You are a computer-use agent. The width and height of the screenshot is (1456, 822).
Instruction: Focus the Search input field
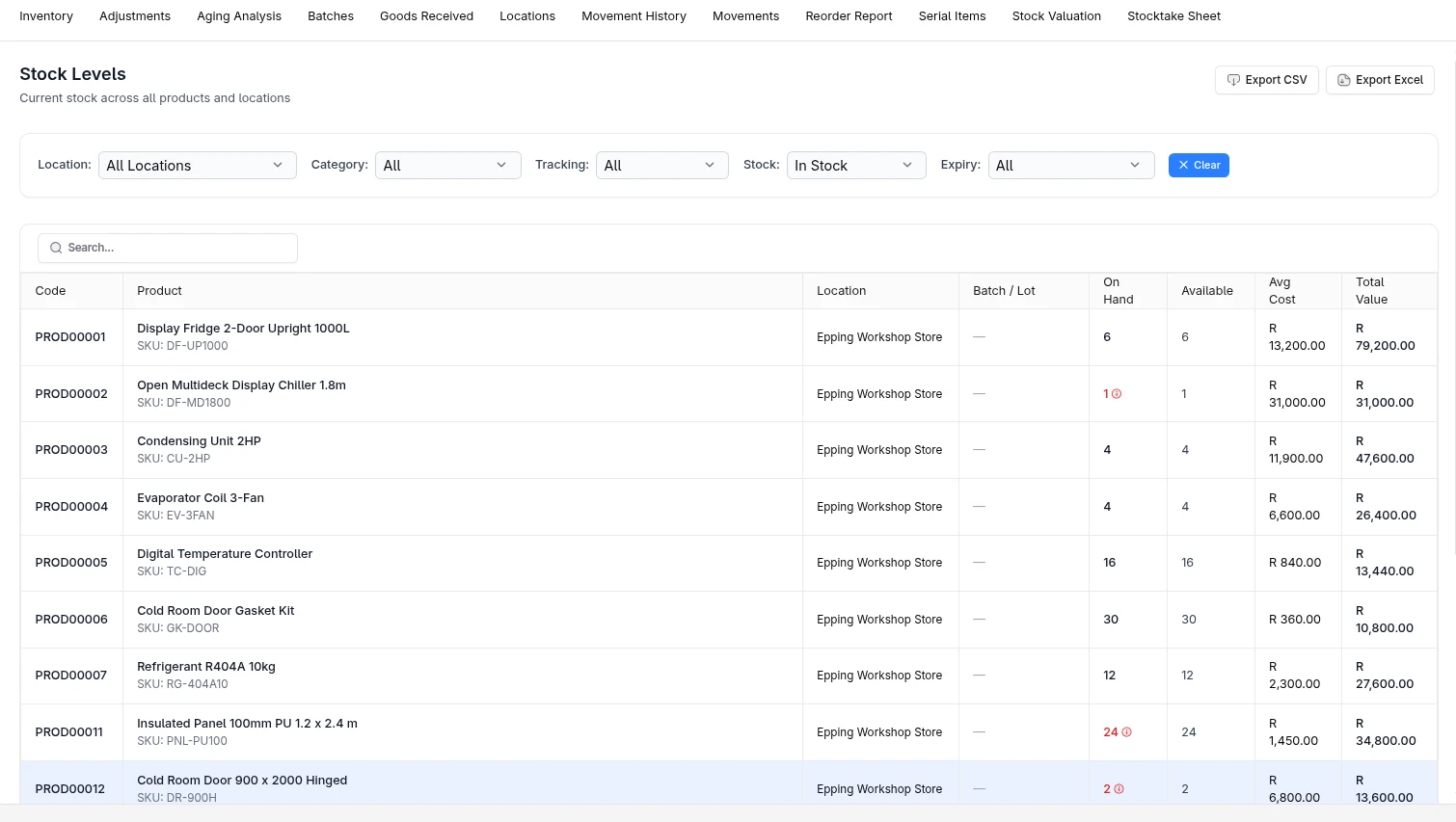tap(168, 248)
